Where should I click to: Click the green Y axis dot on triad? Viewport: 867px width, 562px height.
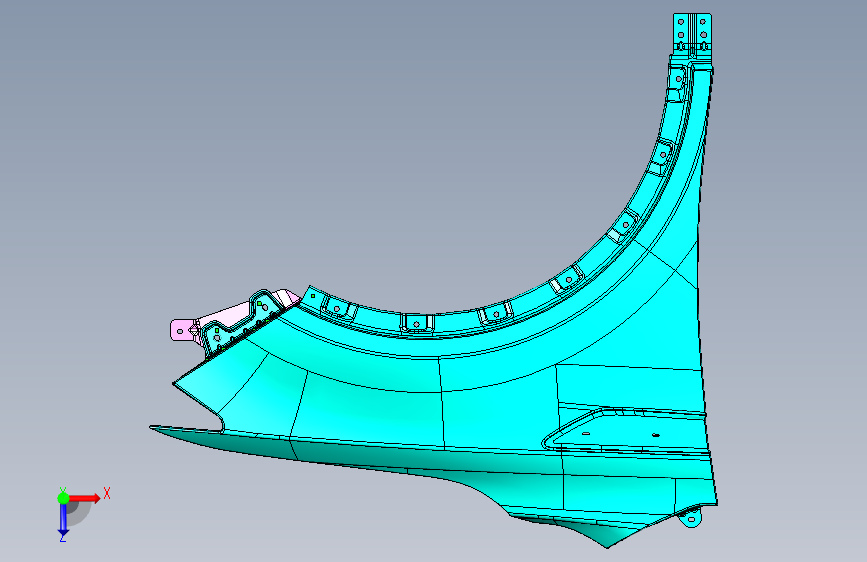tap(64, 498)
